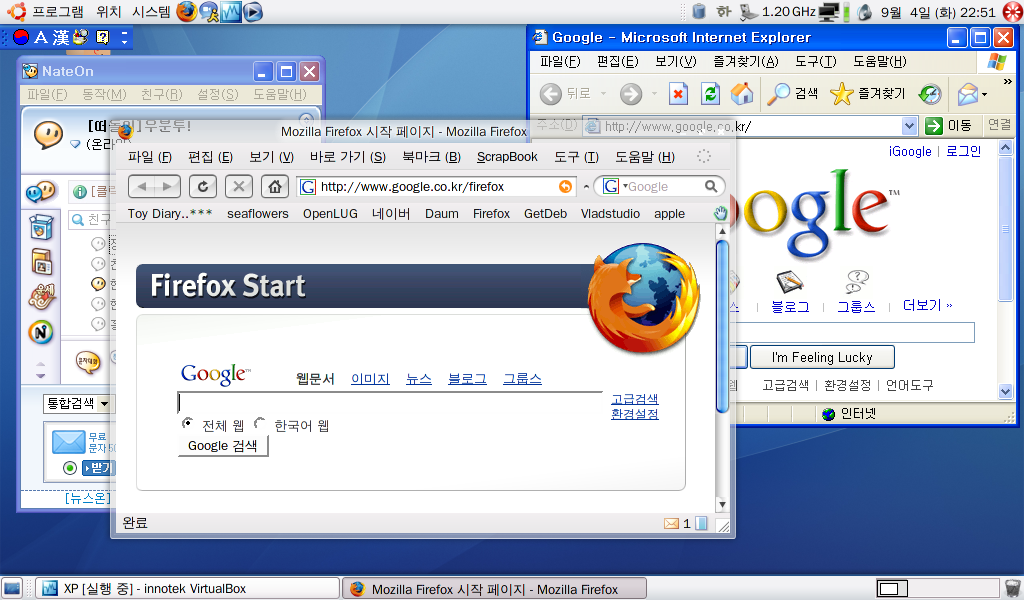Select the 한국어 웹 radio button

(260, 423)
